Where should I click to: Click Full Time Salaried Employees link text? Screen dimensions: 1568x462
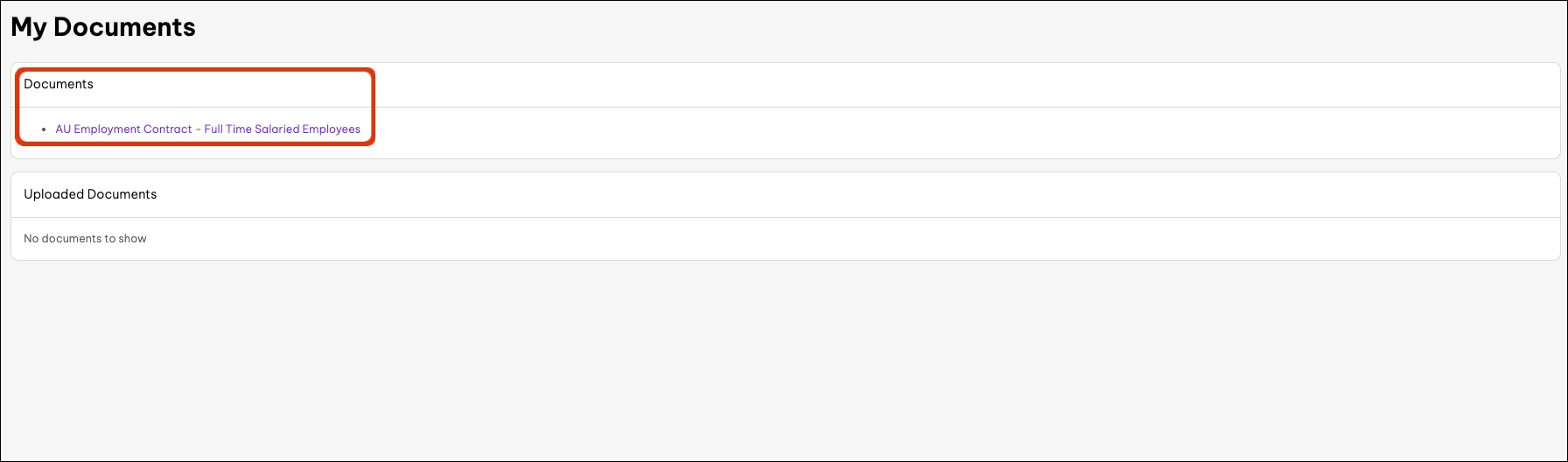tap(282, 129)
